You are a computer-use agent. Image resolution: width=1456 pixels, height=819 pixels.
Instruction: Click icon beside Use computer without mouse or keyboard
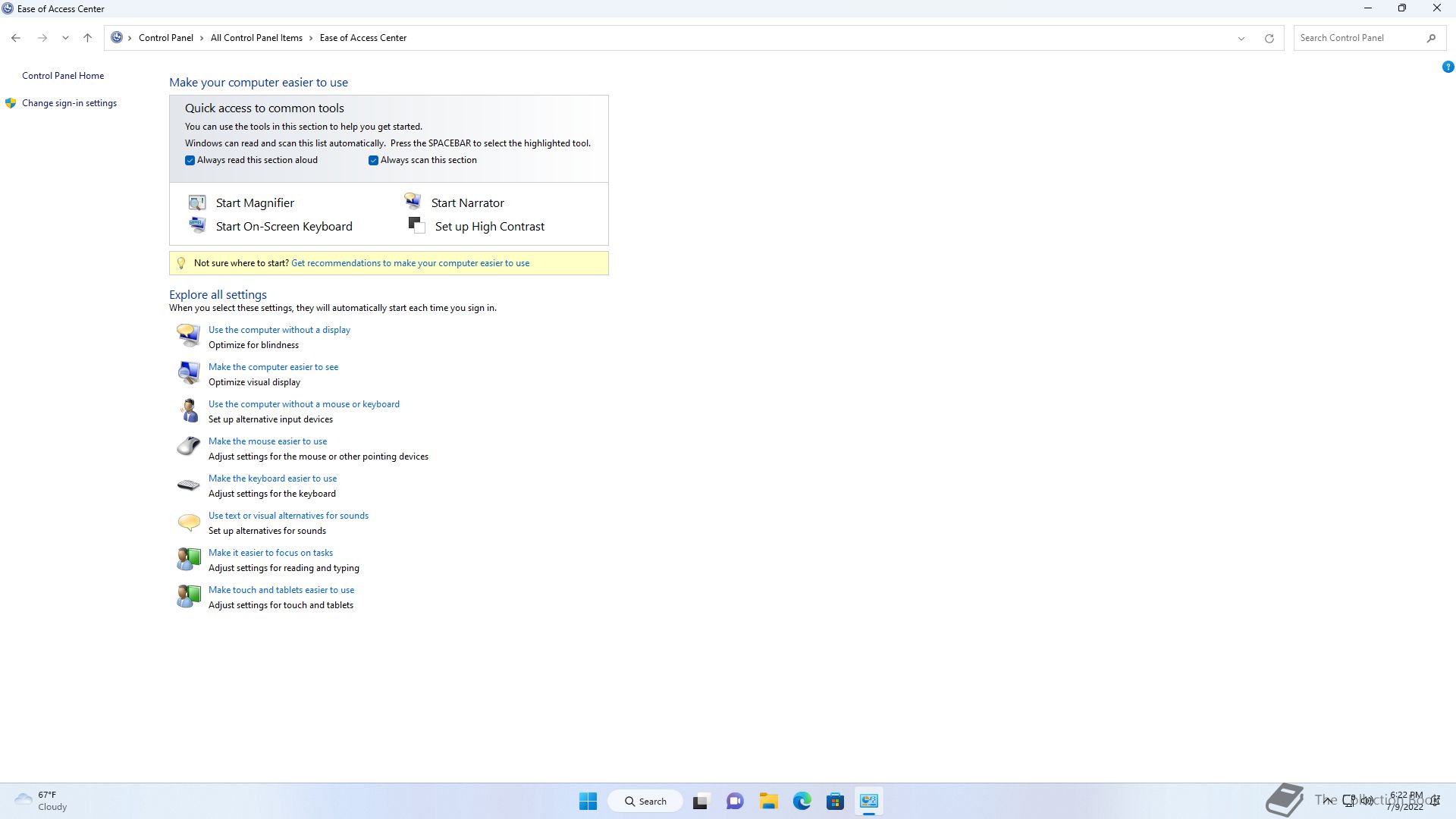(188, 409)
